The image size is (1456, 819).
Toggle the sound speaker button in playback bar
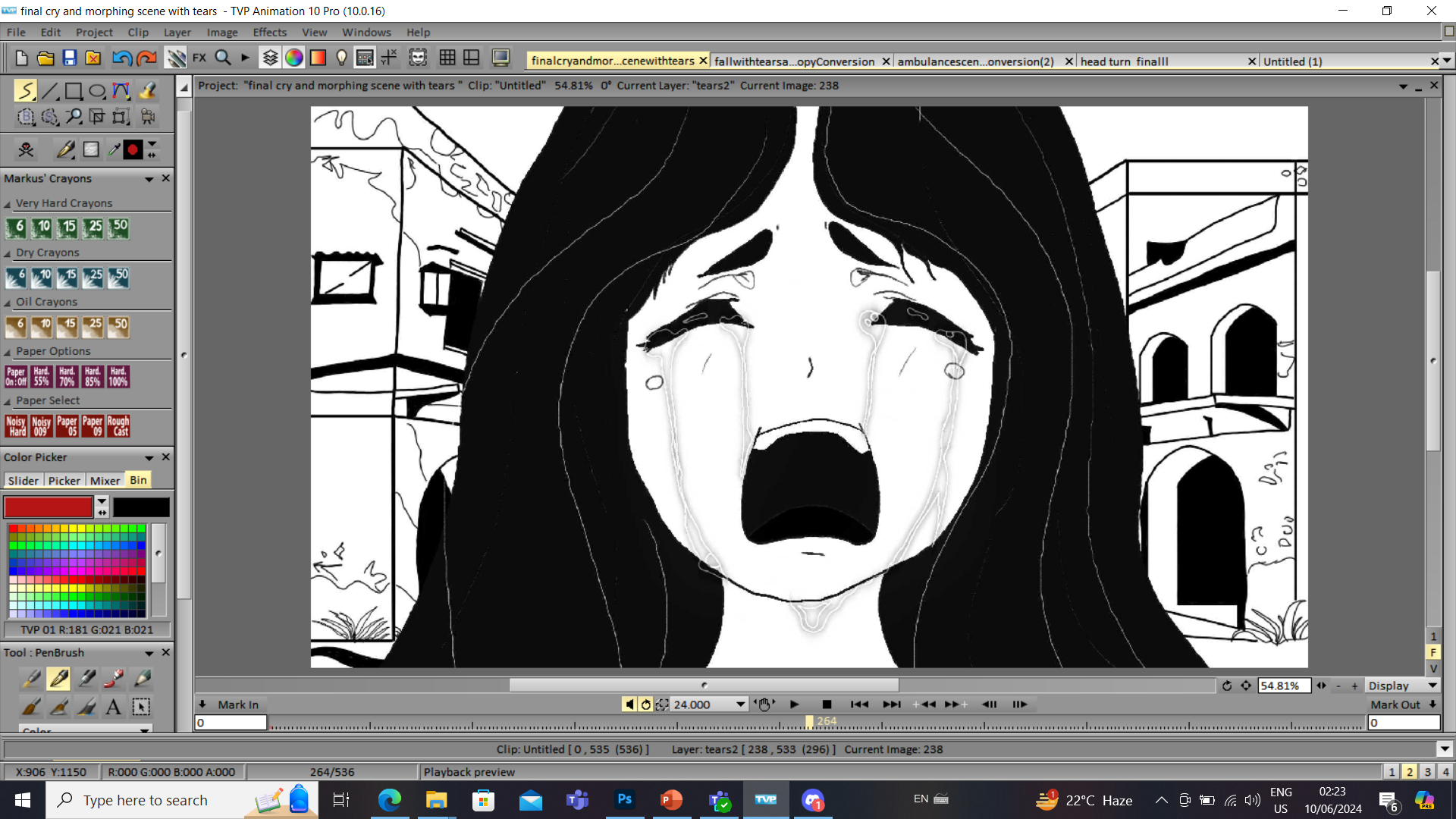tap(629, 704)
